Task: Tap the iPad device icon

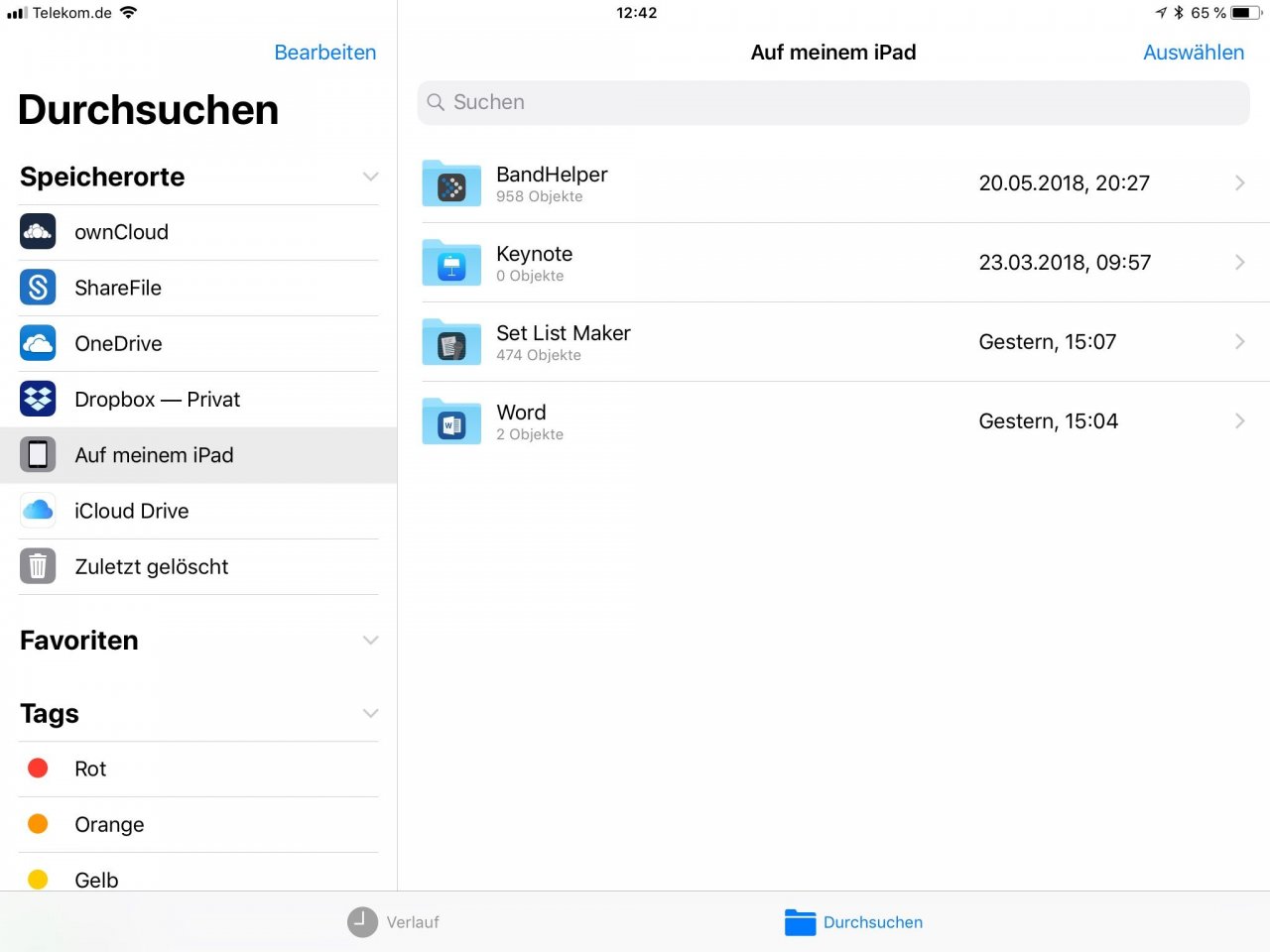Action: [38, 455]
